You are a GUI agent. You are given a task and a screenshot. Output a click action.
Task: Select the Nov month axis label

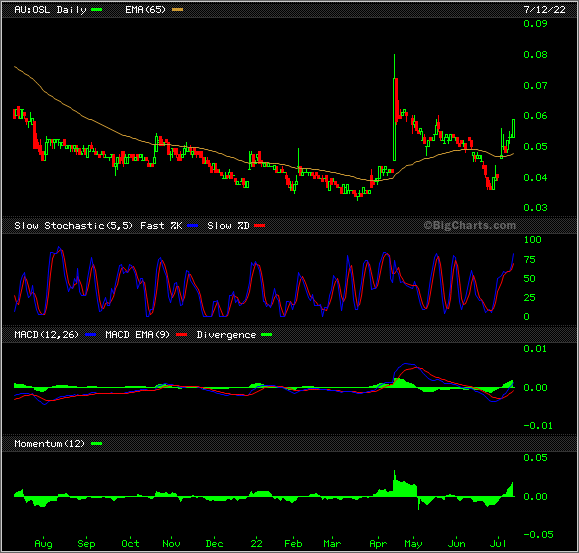click(171, 544)
